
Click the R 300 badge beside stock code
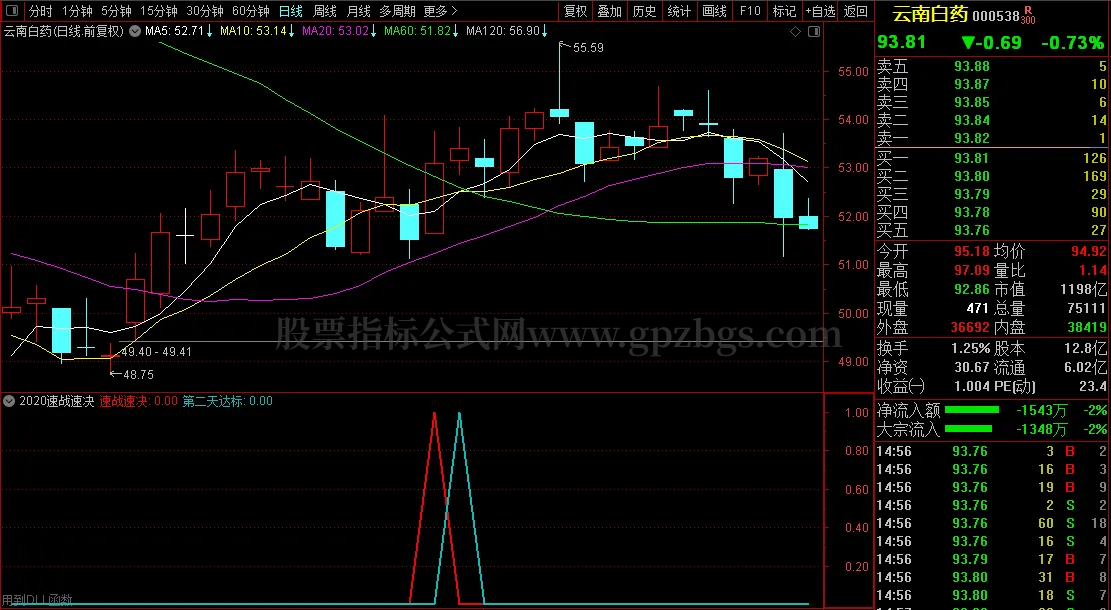coord(1028,16)
